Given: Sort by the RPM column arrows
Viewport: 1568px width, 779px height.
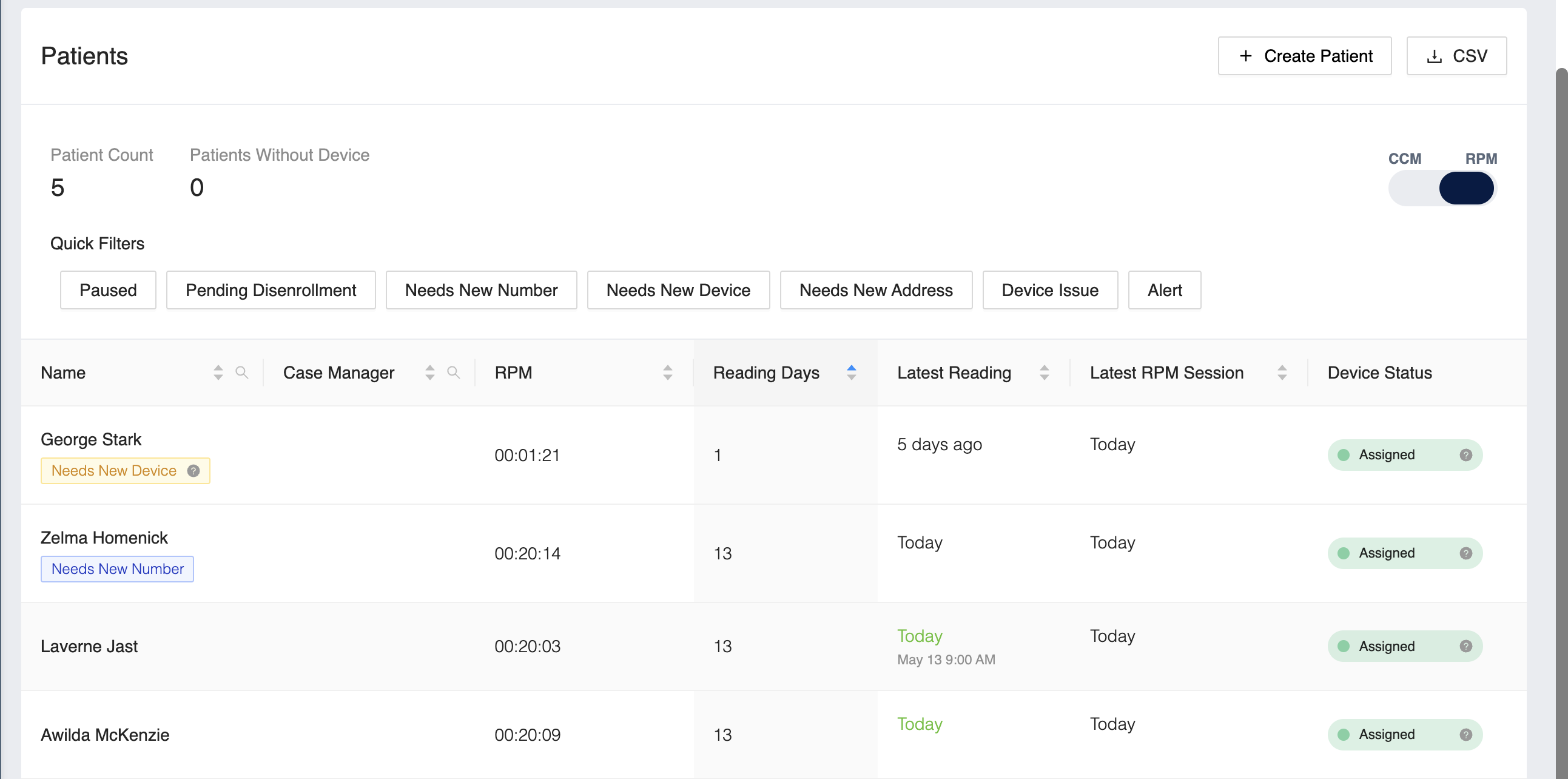Looking at the screenshot, I should [x=667, y=373].
